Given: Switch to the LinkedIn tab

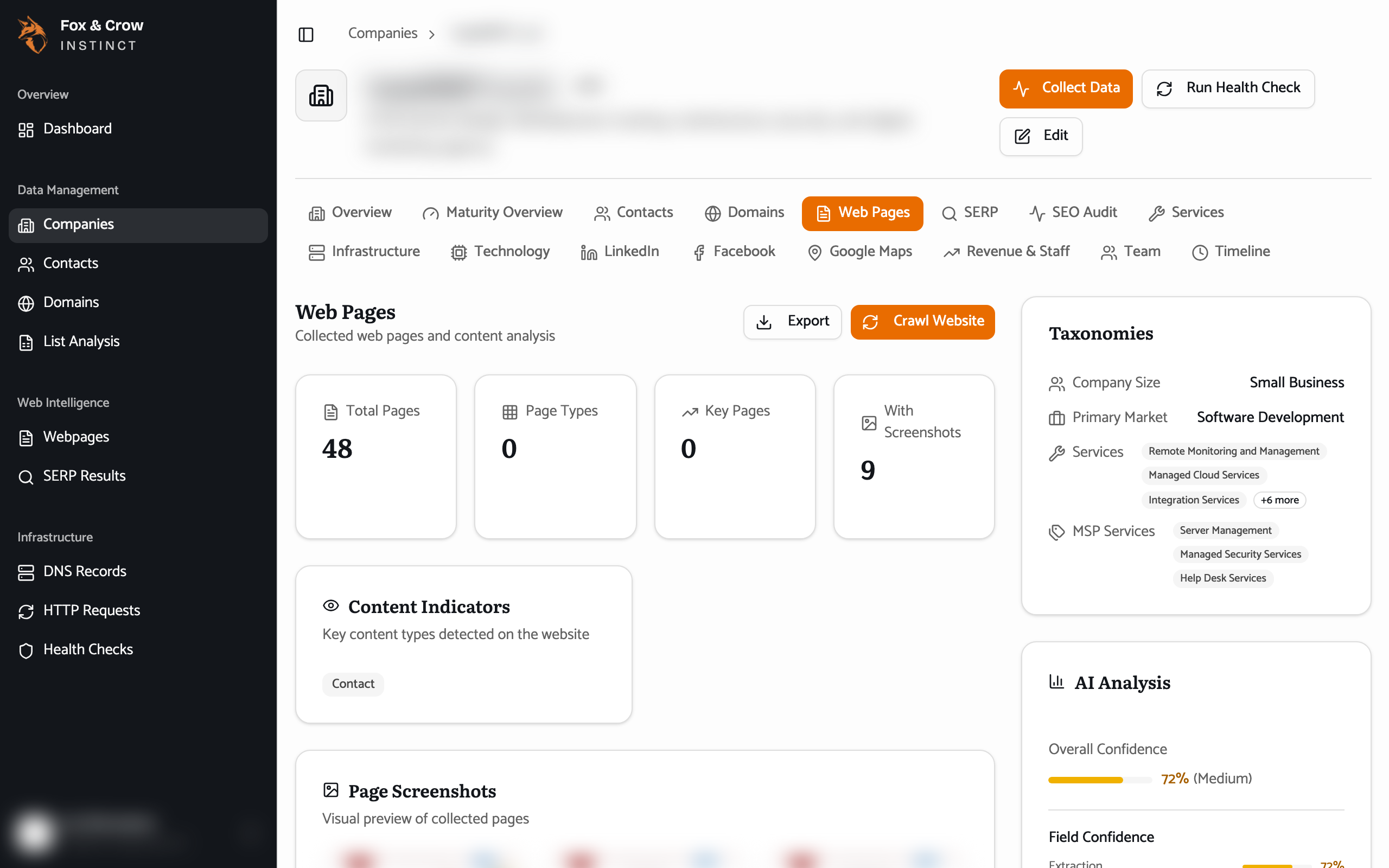Looking at the screenshot, I should [619, 252].
